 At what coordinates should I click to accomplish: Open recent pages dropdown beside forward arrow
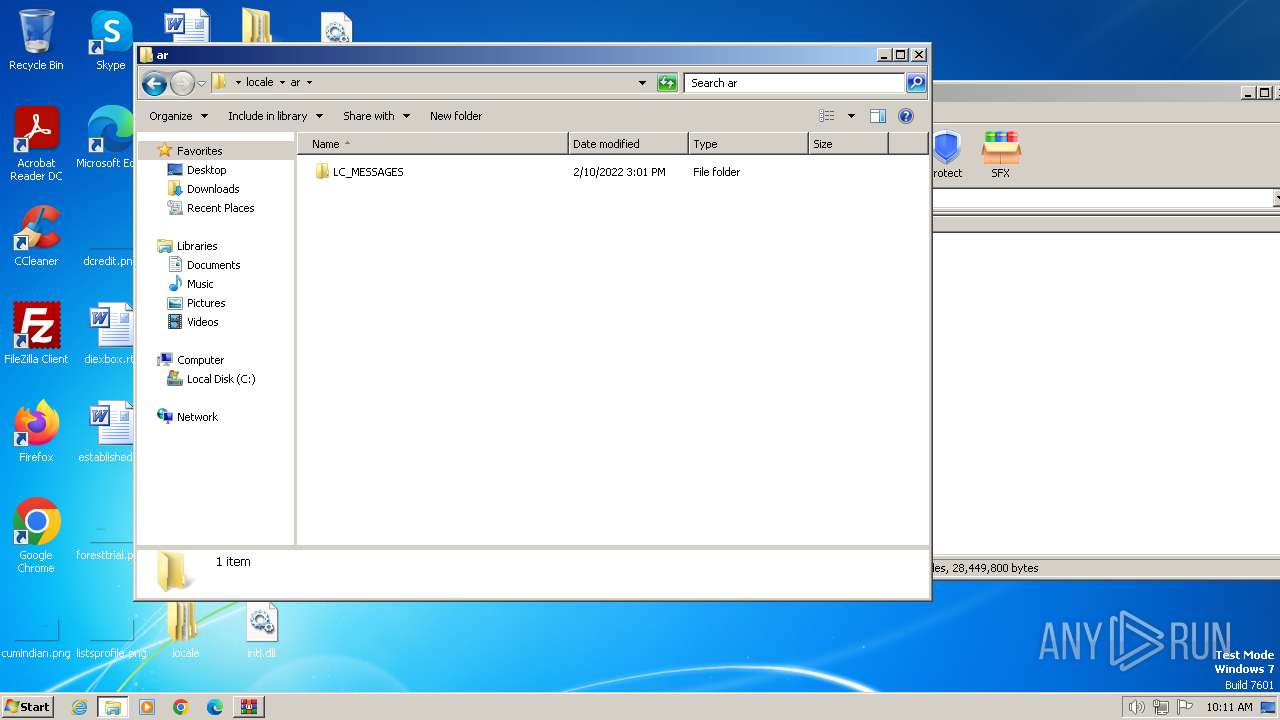pyautogui.click(x=201, y=83)
